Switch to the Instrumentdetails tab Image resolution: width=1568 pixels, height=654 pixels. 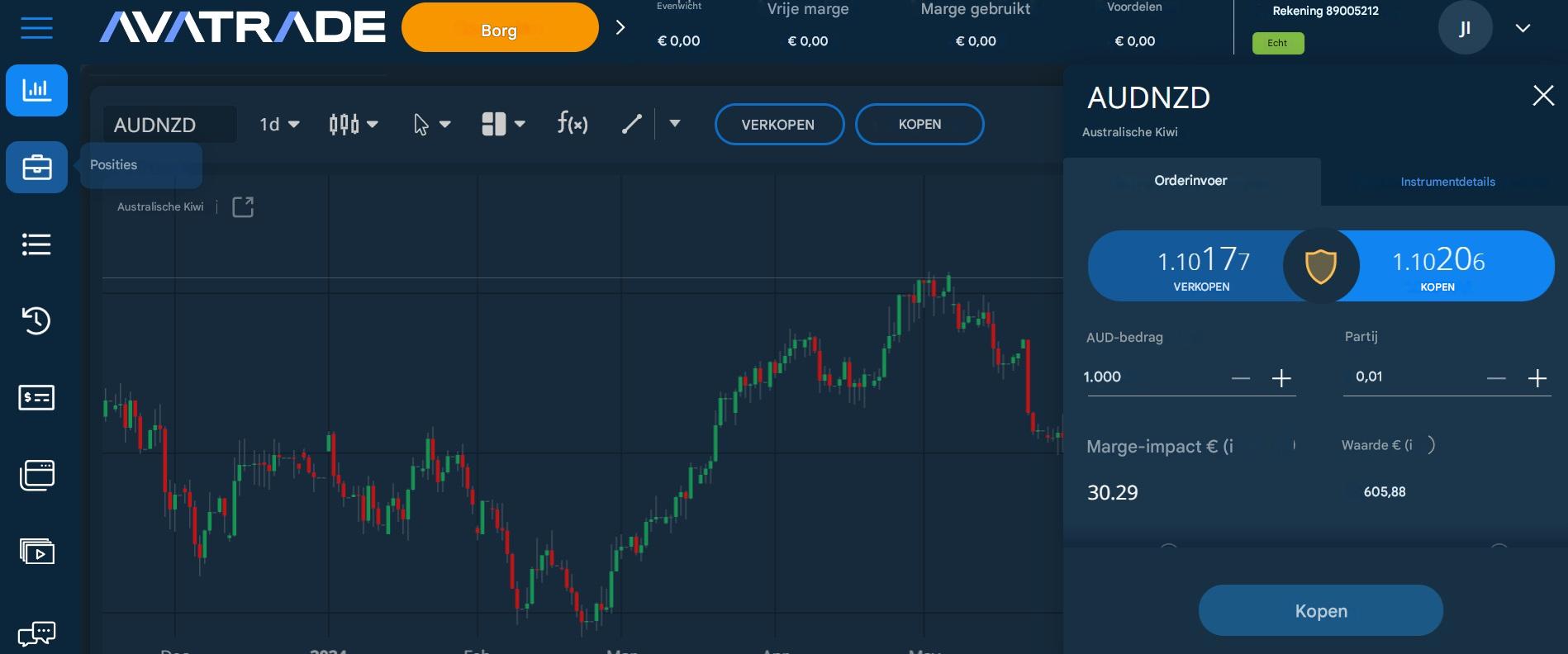tap(1447, 182)
